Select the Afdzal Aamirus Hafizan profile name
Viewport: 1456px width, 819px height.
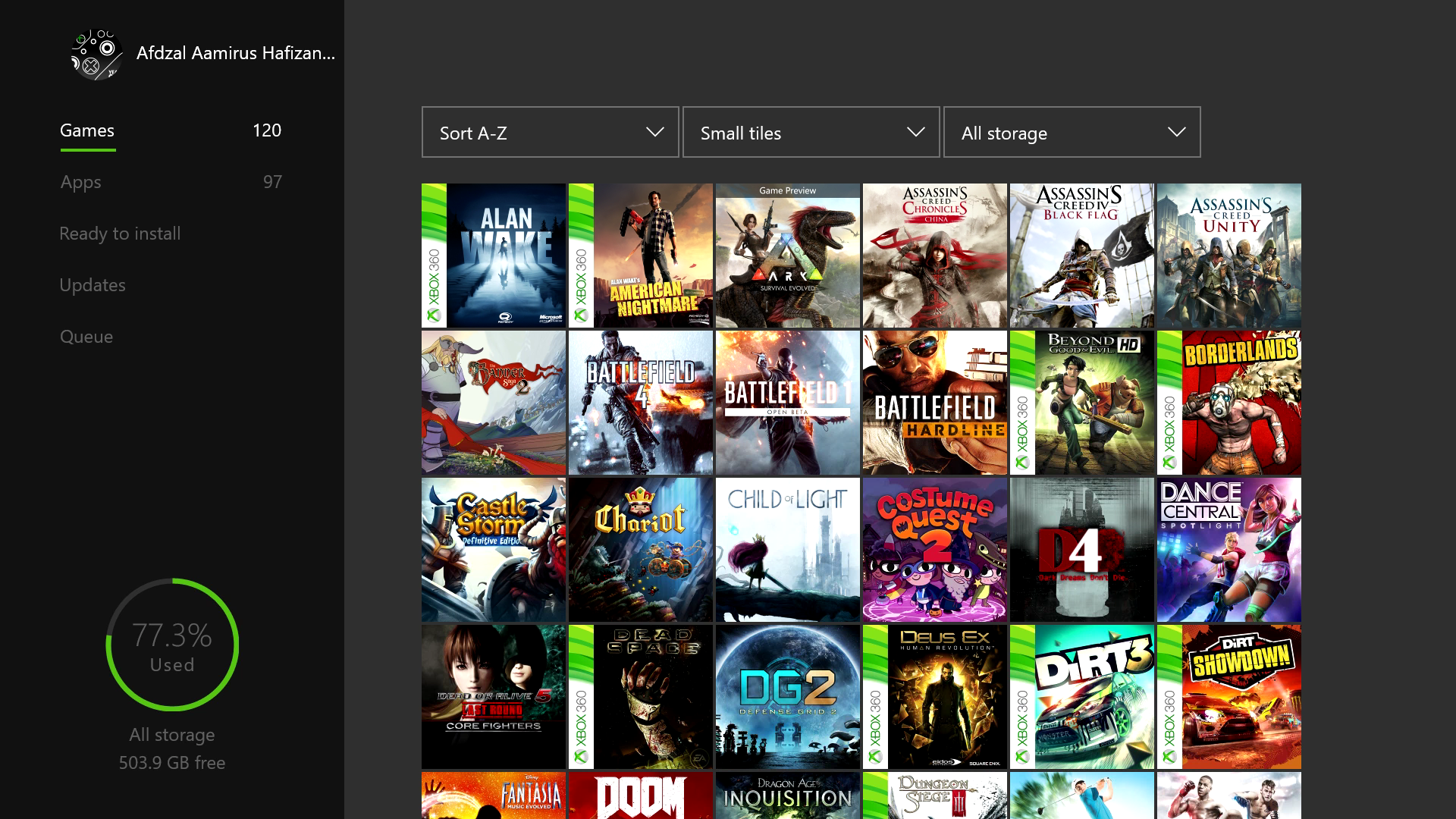[236, 53]
